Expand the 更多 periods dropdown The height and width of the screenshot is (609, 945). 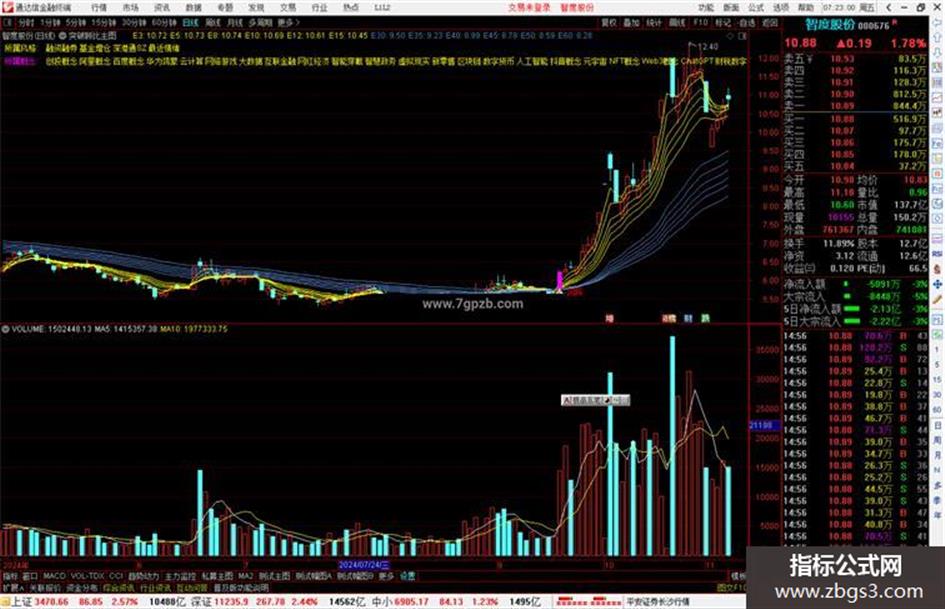coord(287,22)
